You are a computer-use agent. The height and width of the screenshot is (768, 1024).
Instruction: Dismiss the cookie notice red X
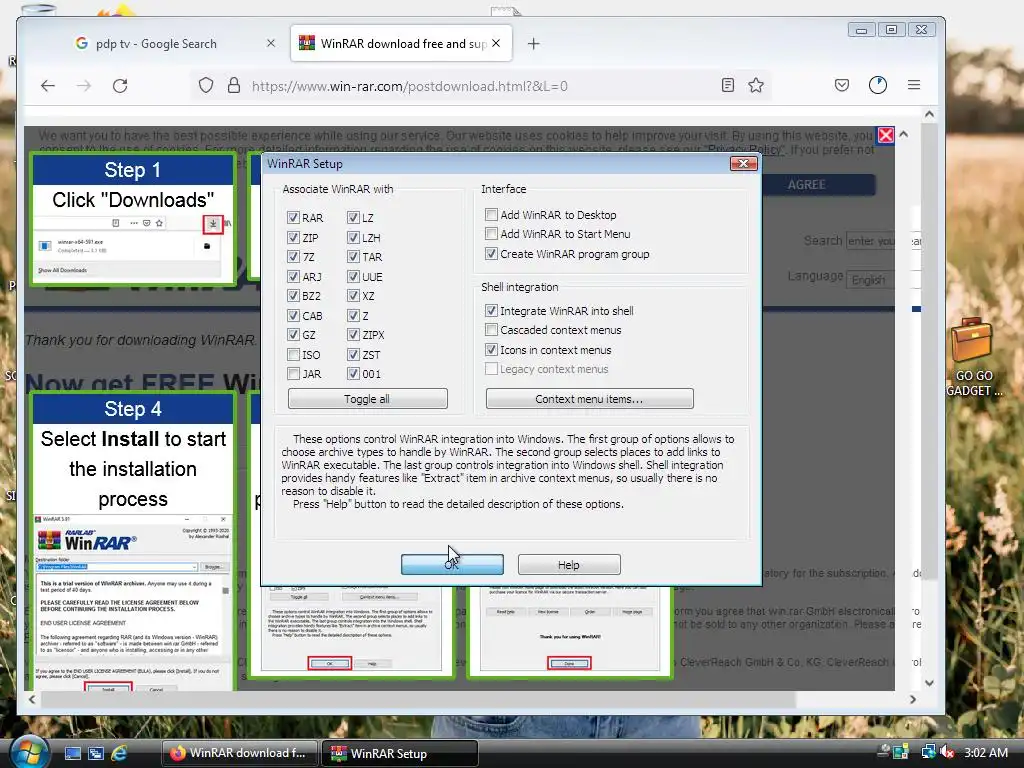886,135
